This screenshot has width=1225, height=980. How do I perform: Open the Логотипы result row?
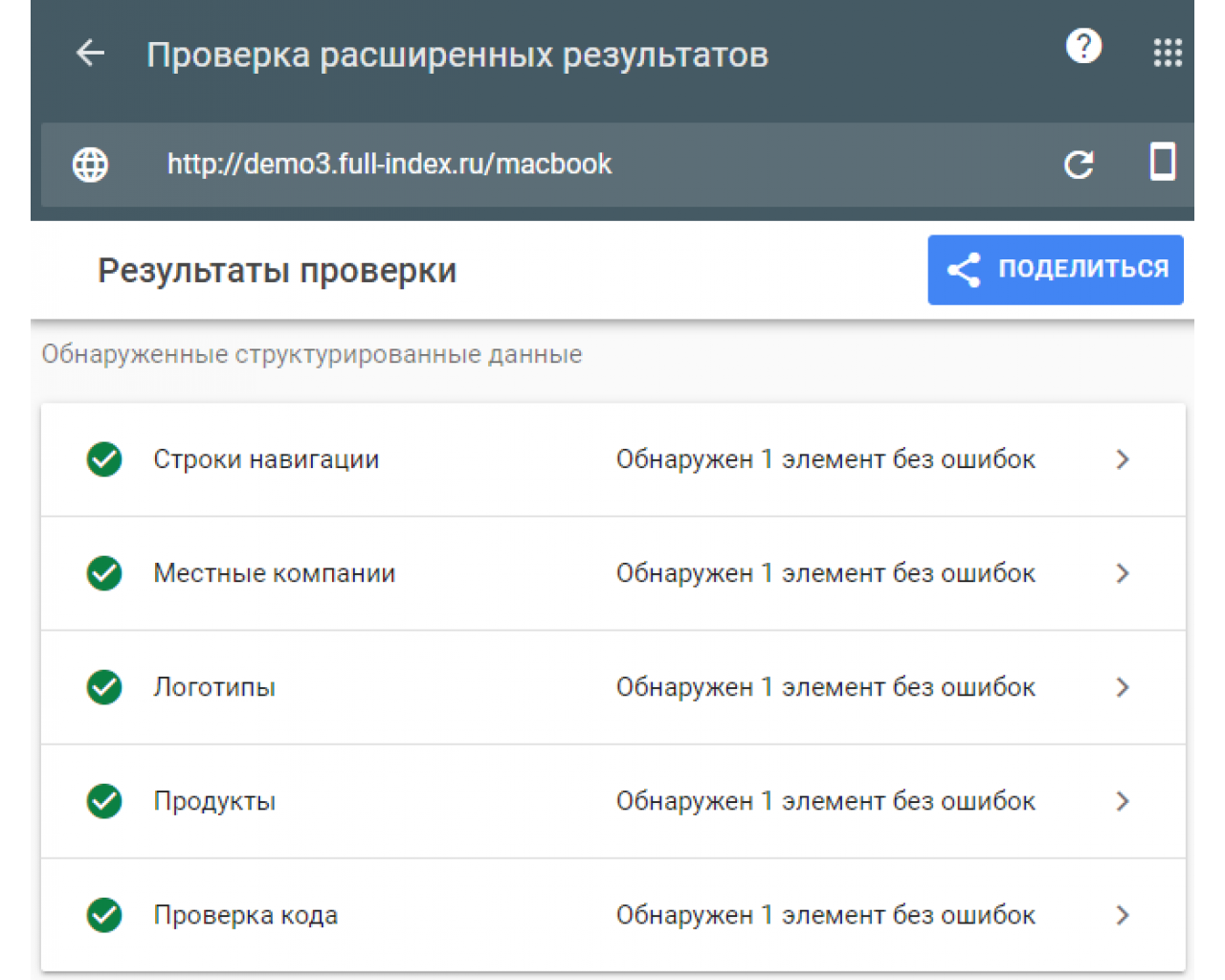click(612, 687)
